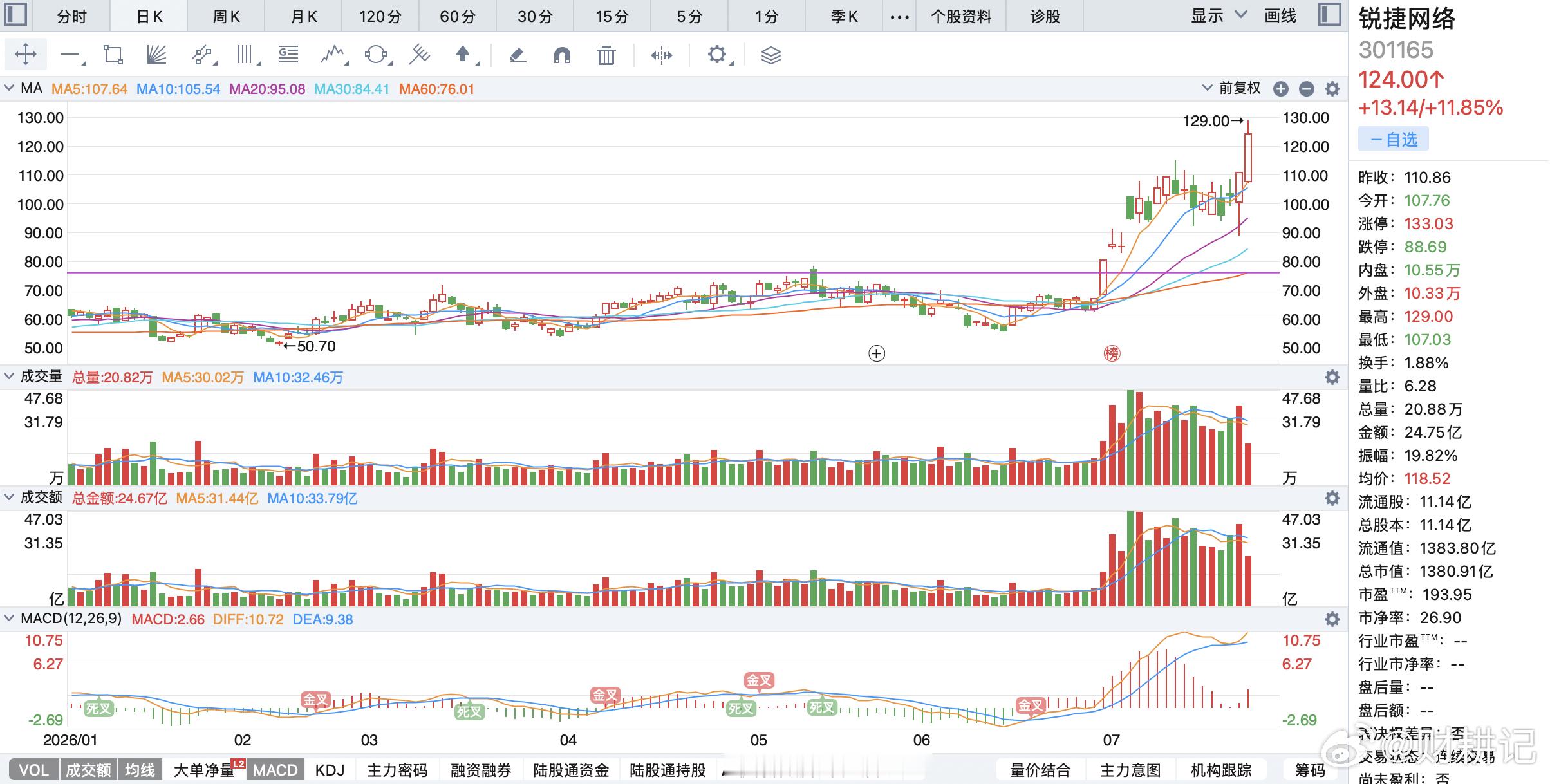The image size is (1550, 784).
Task: Select the crosshair move cursor tool
Action: click(x=25, y=55)
